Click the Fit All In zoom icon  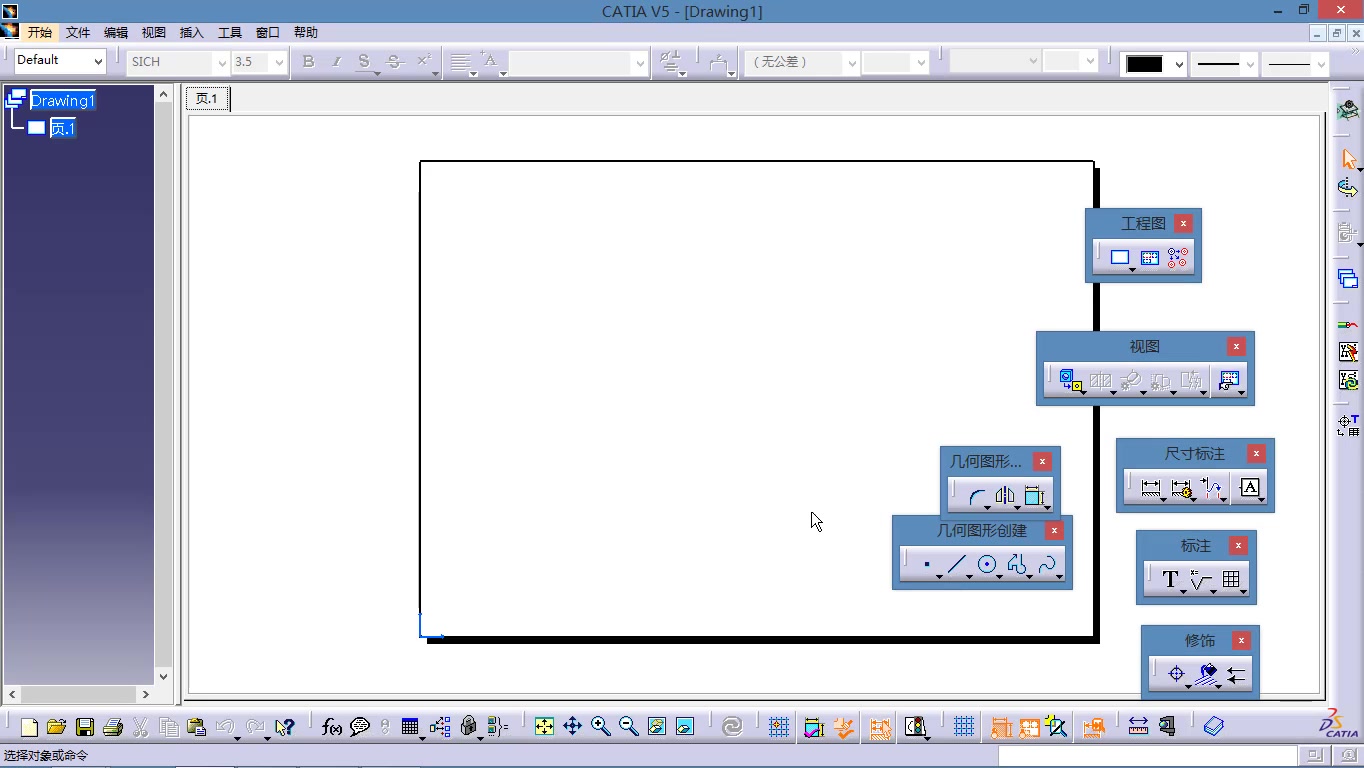pyautogui.click(x=544, y=727)
